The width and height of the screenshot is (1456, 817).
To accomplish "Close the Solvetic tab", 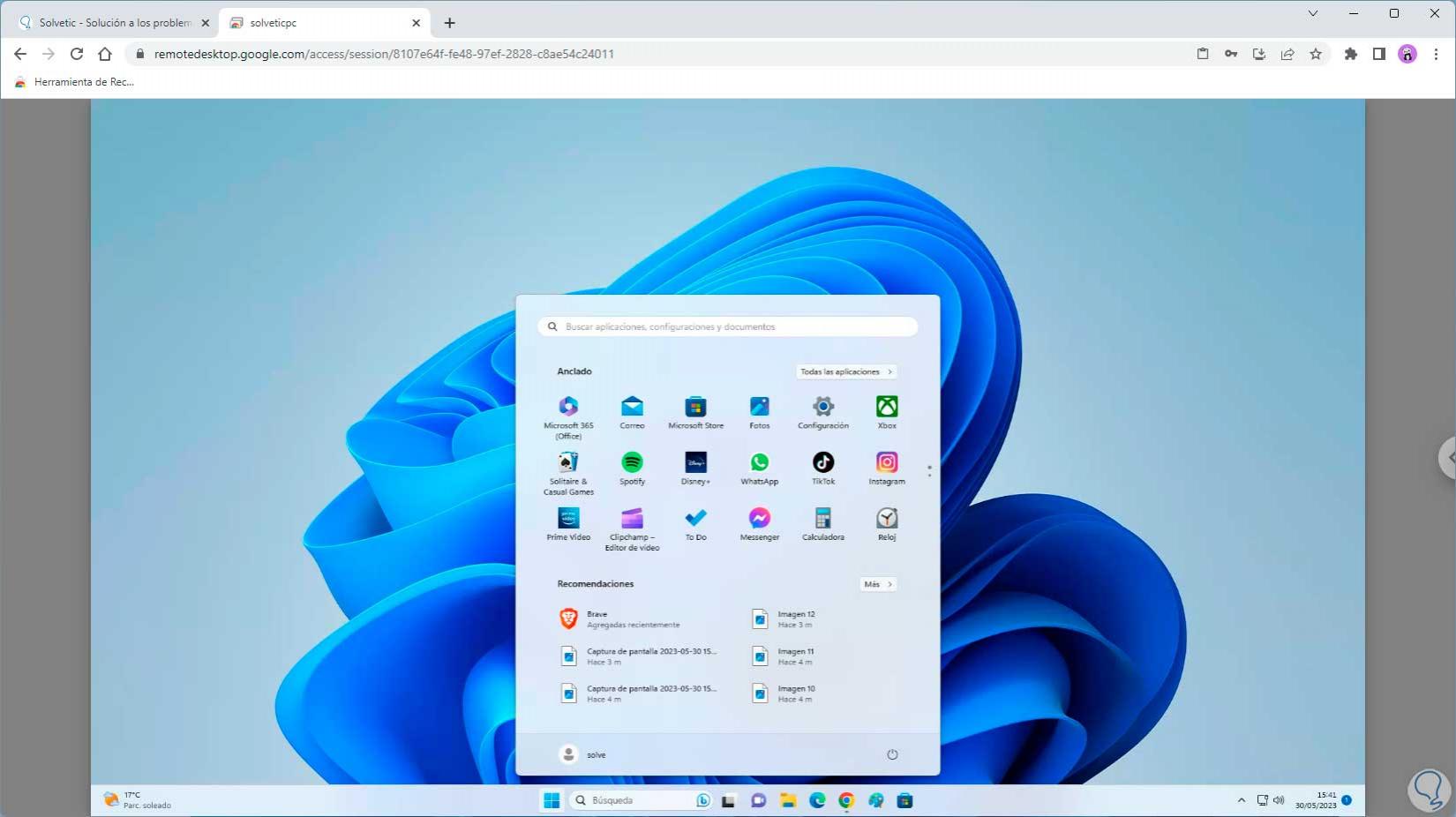I will pyautogui.click(x=206, y=23).
